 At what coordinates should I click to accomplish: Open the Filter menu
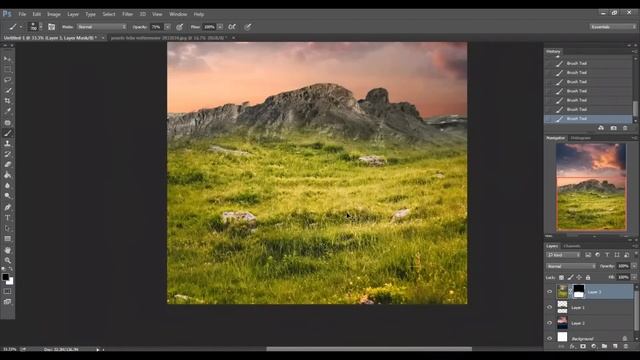(128, 14)
